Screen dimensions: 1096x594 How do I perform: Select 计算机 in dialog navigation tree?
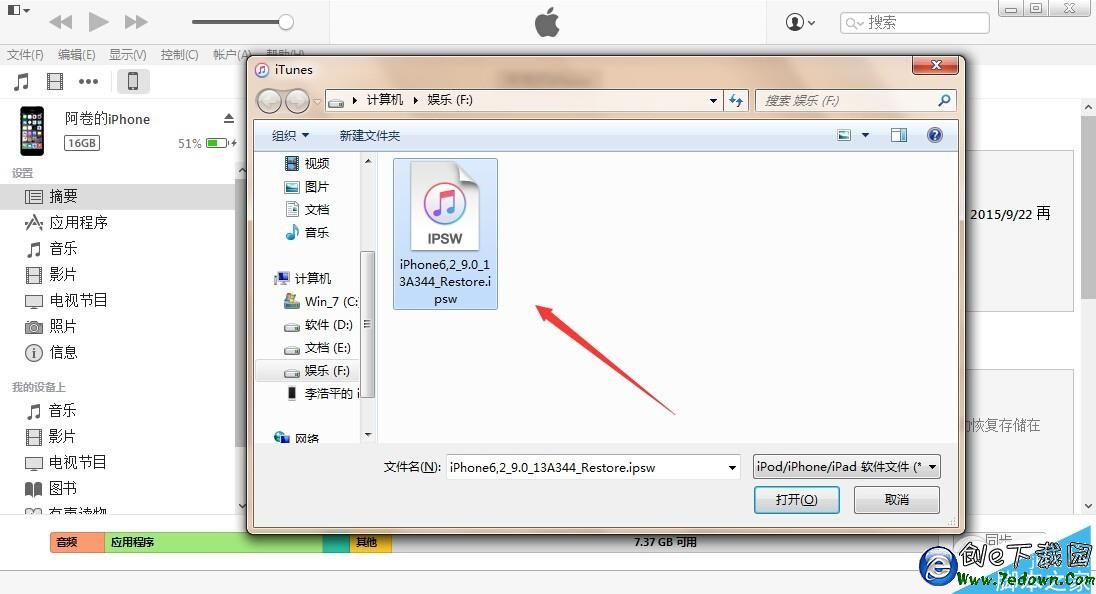click(x=303, y=278)
